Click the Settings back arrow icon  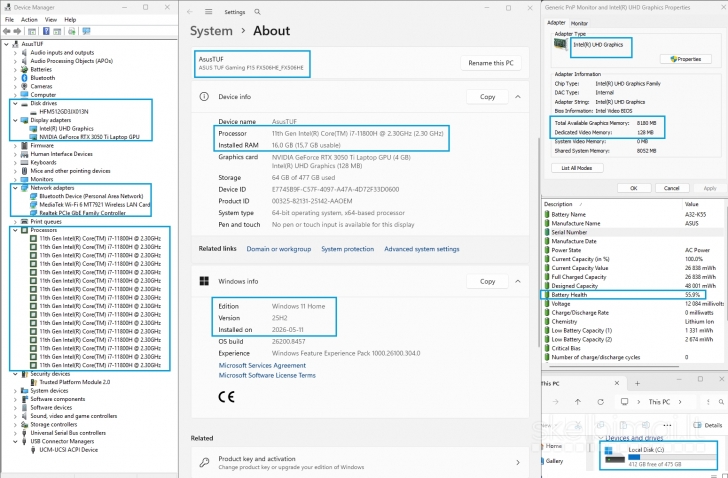coord(189,12)
